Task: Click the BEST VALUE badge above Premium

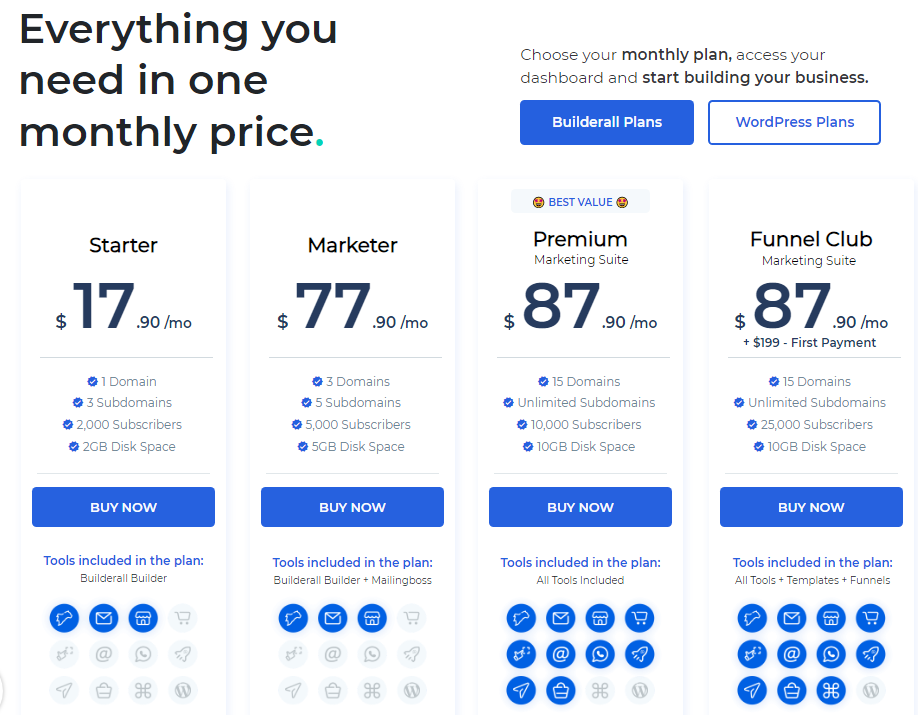Action: point(580,202)
